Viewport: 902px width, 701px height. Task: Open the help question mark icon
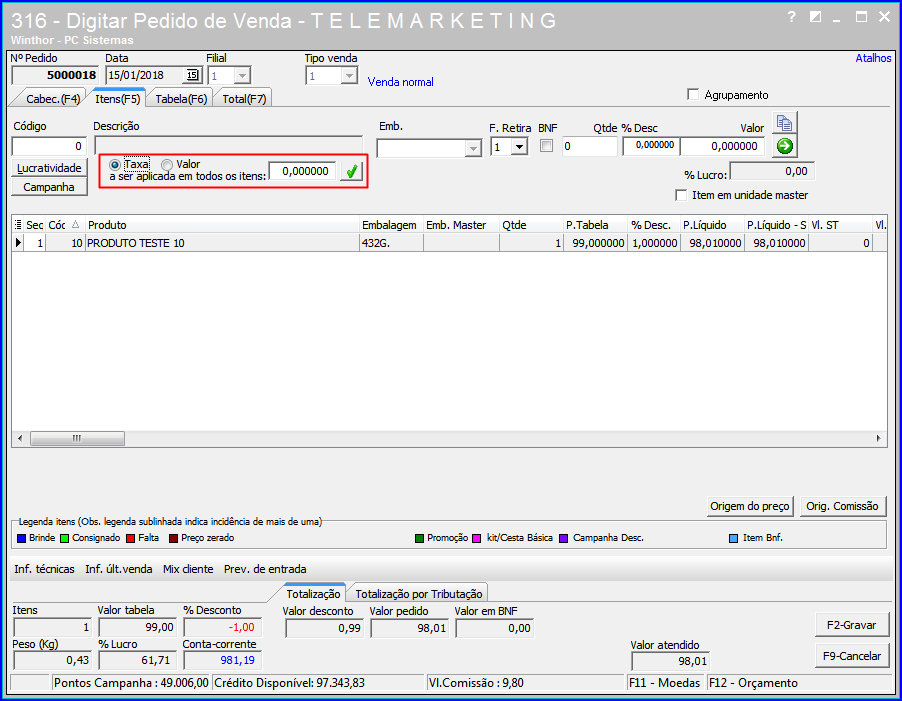pos(792,17)
